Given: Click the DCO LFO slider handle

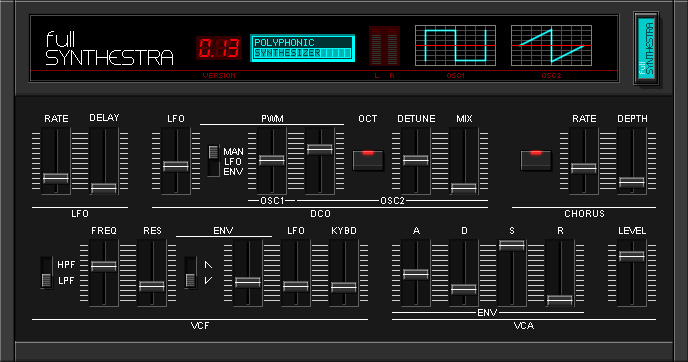Looking at the screenshot, I should 176,166.
